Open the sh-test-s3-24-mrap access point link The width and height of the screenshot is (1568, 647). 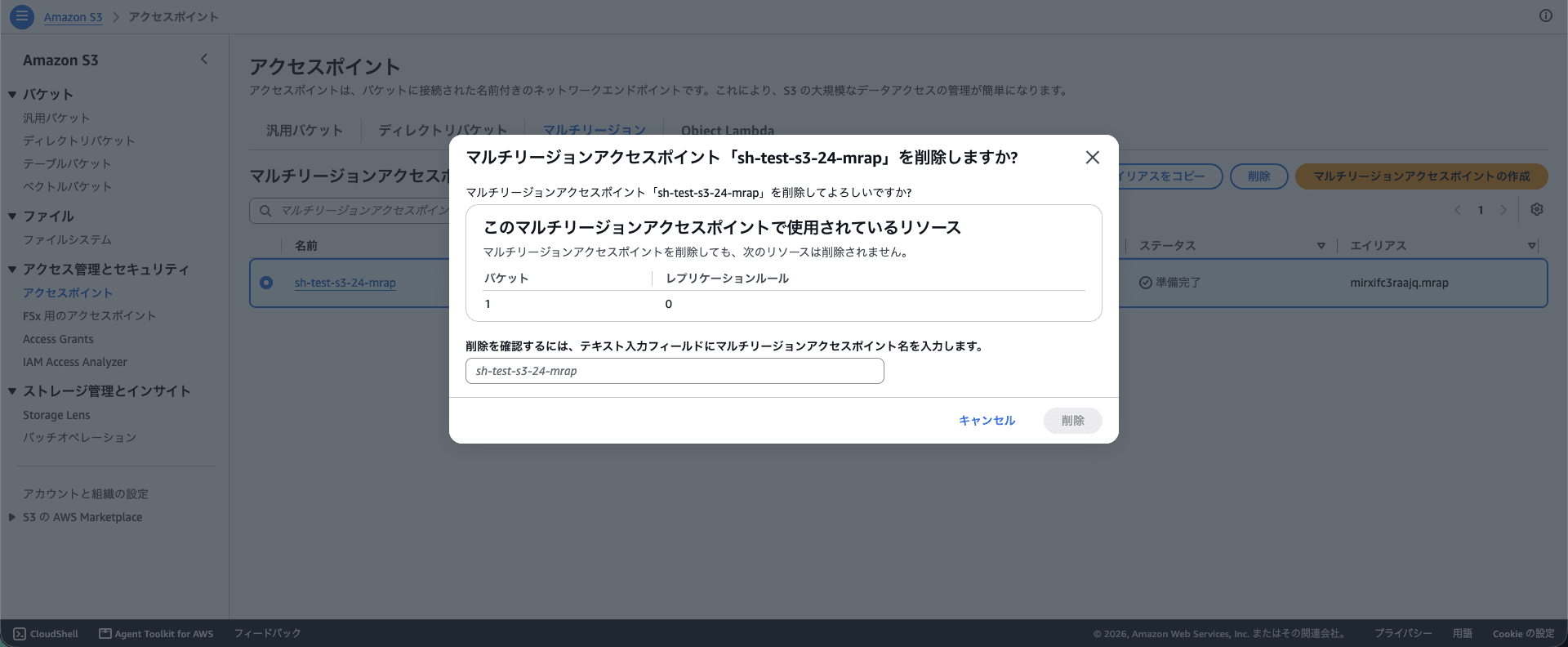(x=345, y=283)
